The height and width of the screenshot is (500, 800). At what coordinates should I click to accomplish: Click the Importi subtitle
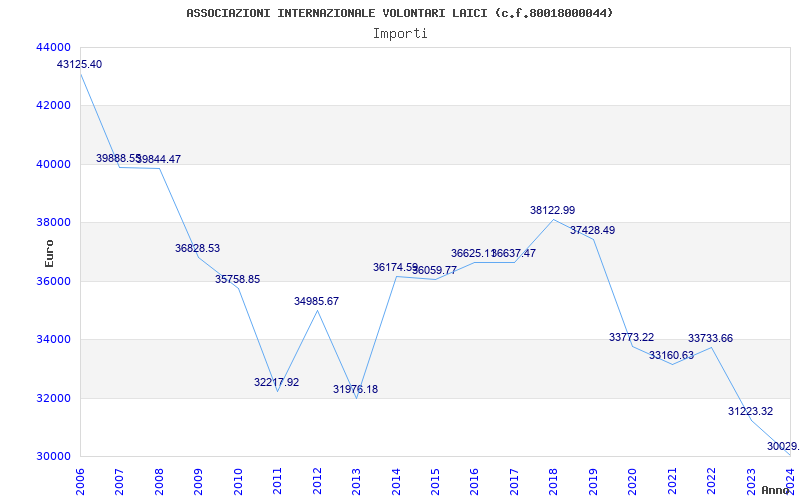pyautogui.click(x=400, y=34)
